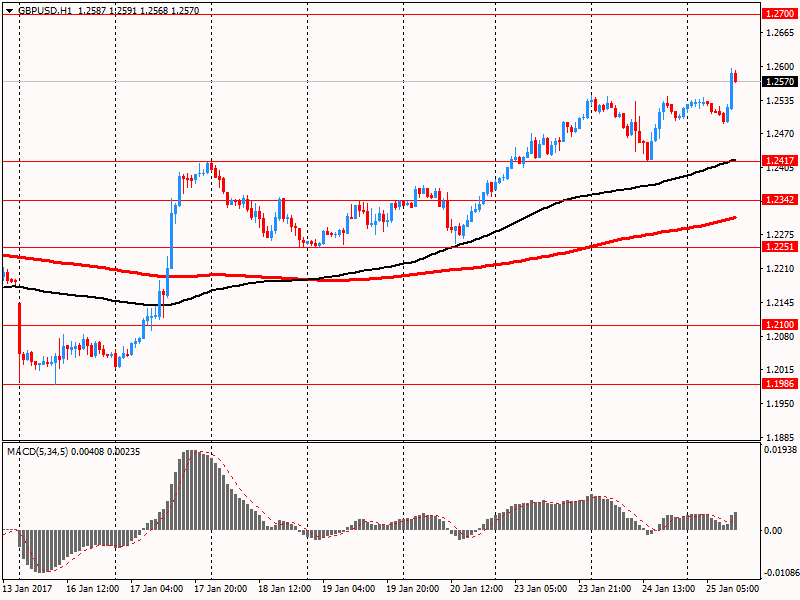Image resolution: width=800 pixels, height=600 pixels.
Task: Select the 1.1986 red level label
Action: pyautogui.click(x=780, y=384)
